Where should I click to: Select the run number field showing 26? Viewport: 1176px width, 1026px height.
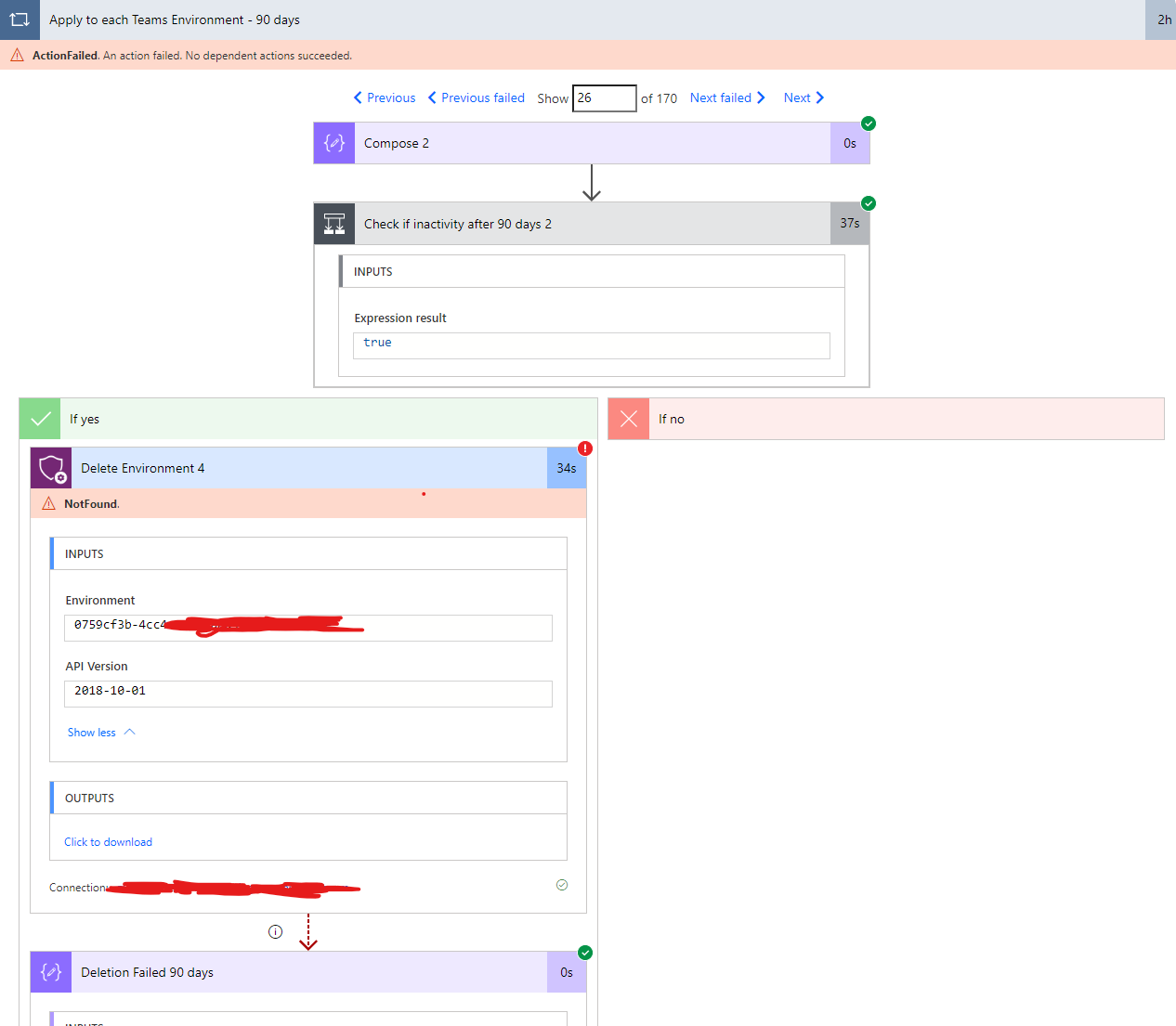604,97
